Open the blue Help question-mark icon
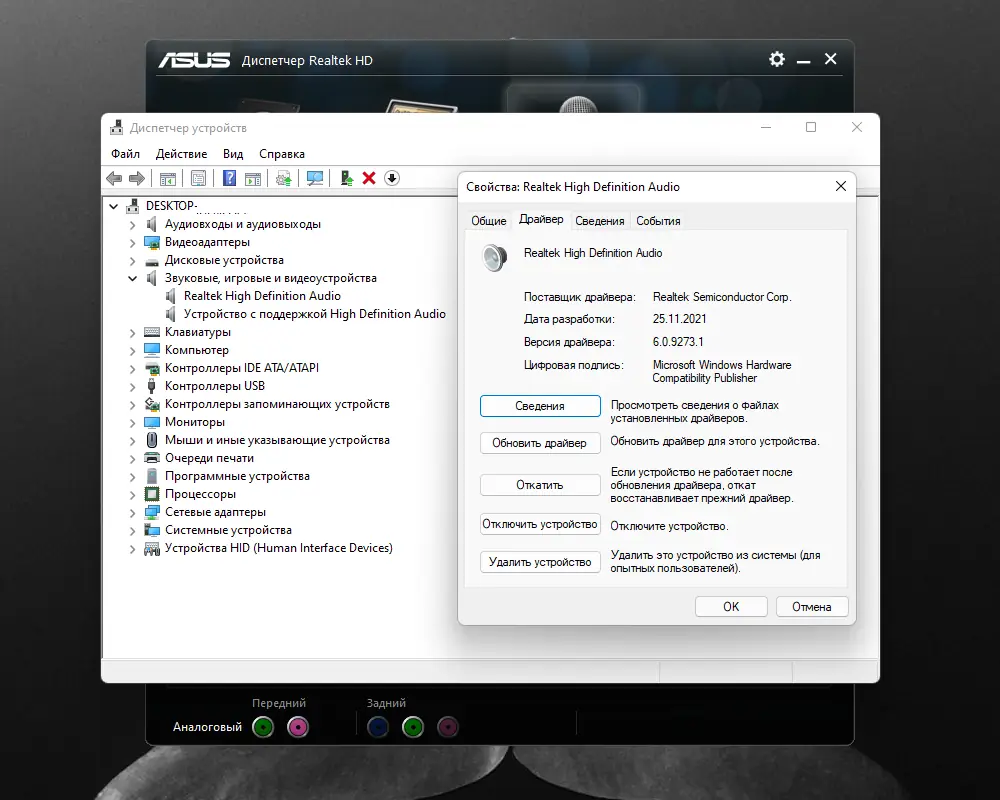Screen dimensions: 1000x800 [230, 179]
